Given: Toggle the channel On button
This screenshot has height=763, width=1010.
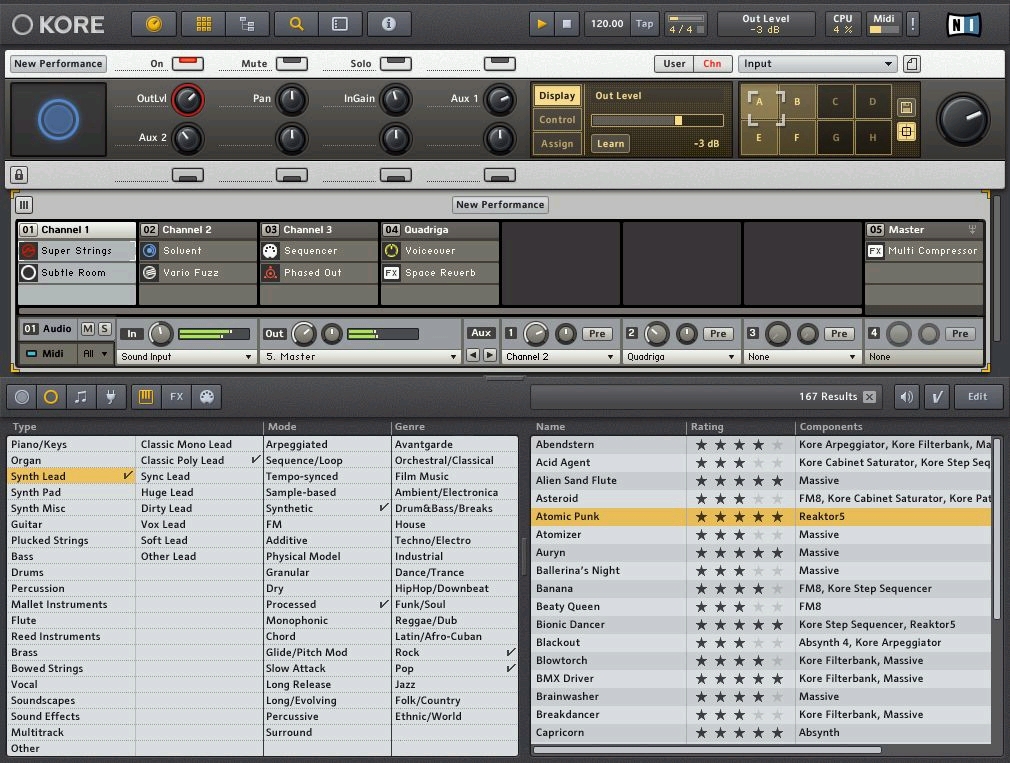Looking at the screenshot, I should tap(187, 62).
